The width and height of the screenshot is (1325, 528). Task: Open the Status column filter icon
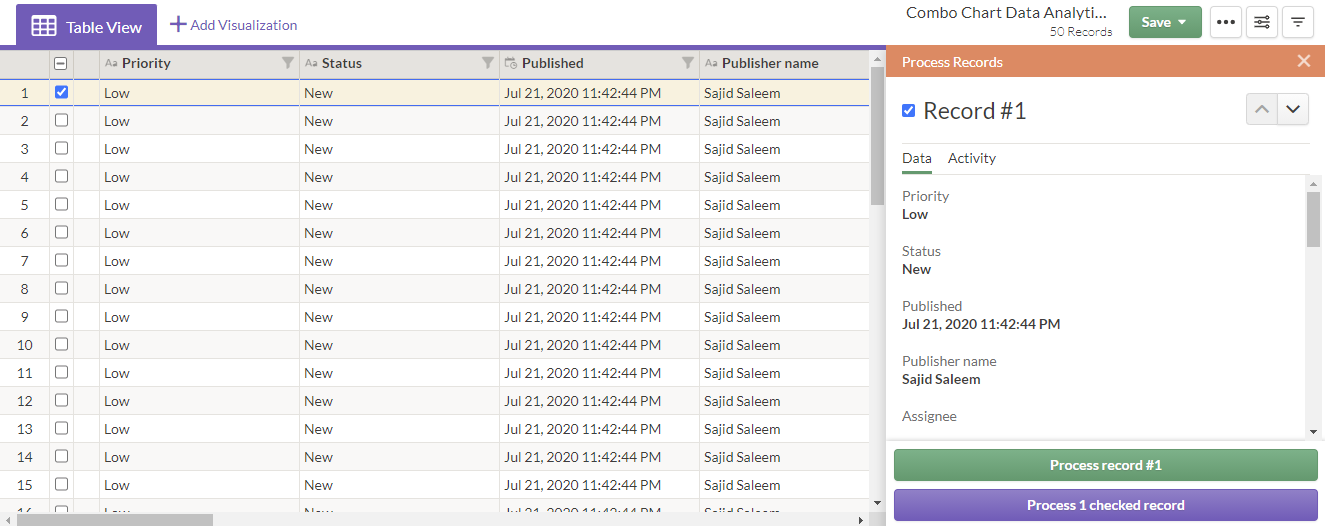(488, 63)
